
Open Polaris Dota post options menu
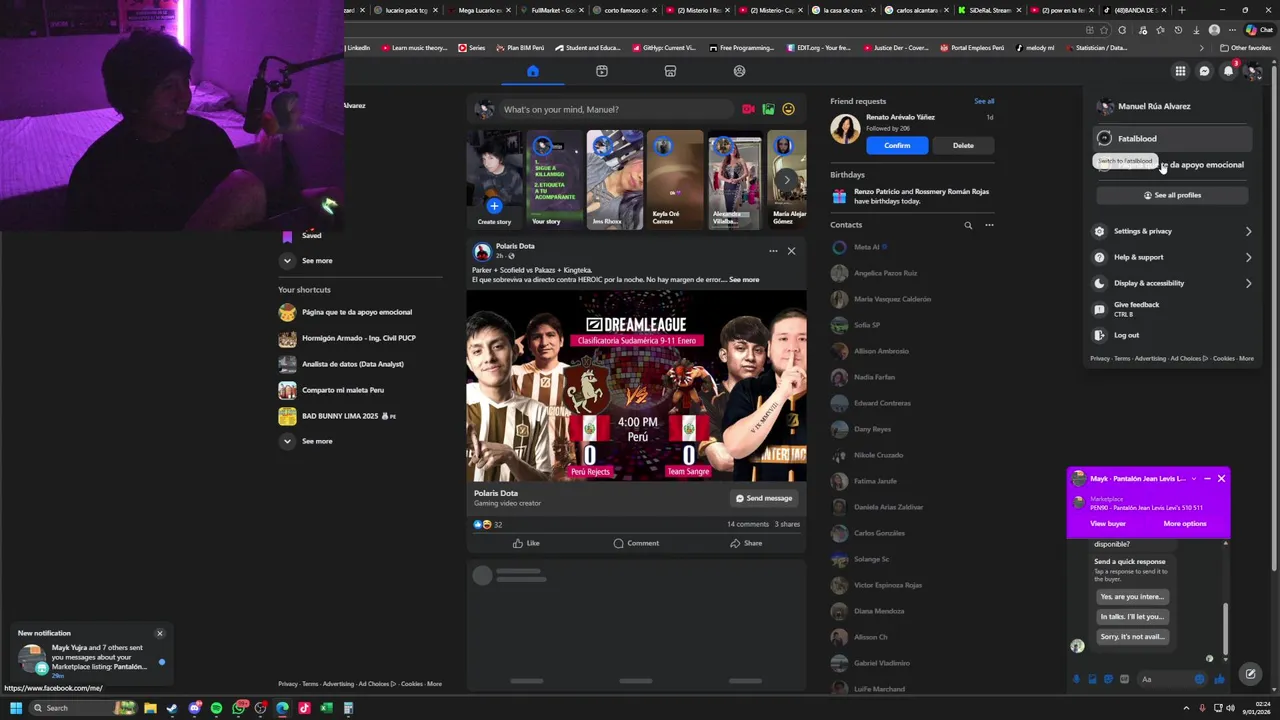pos(773,251)
